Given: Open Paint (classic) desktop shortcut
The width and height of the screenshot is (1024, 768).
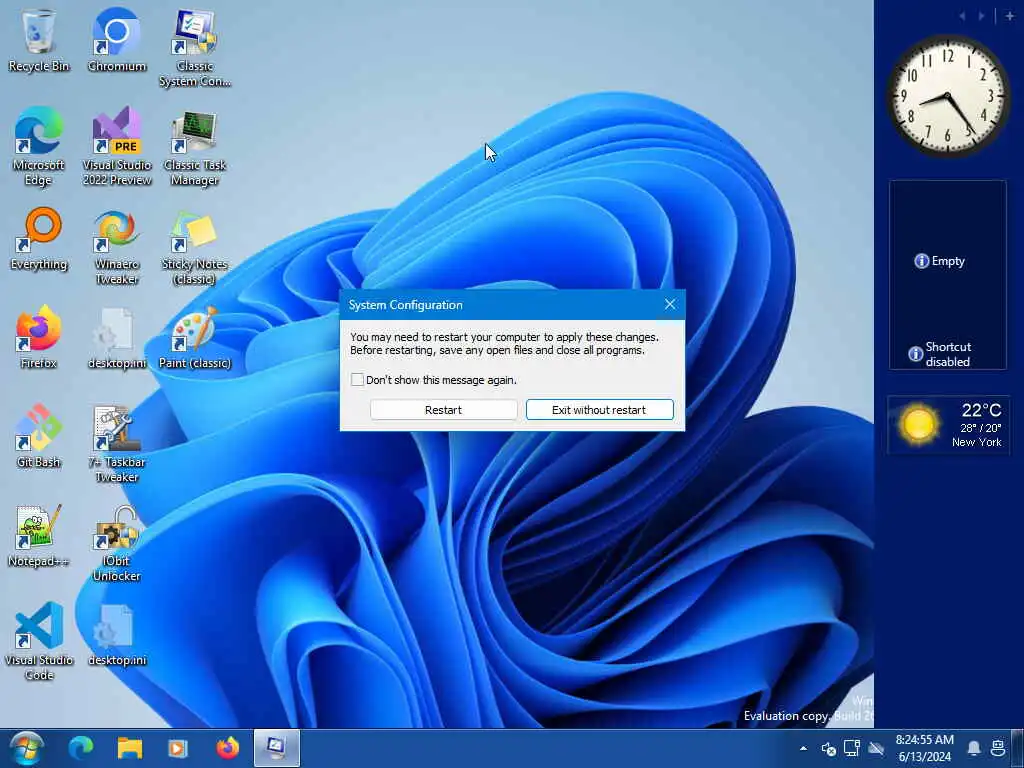Looking at the screenshot, I should tap(195, 338).
